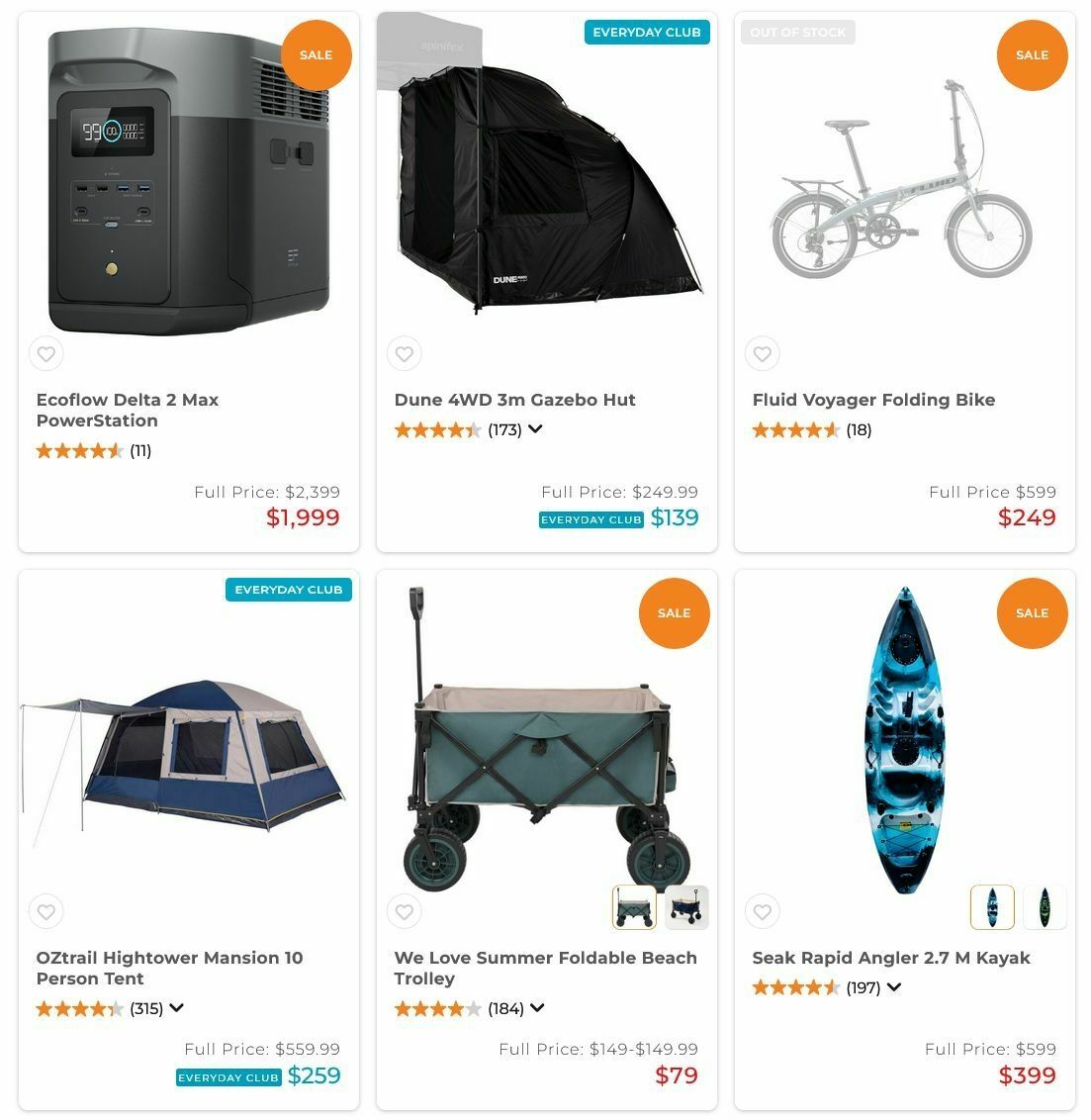Screen dimensions: 1091x1120
Task: Switch to the green kayak variant
Action: coord(1045,907)
